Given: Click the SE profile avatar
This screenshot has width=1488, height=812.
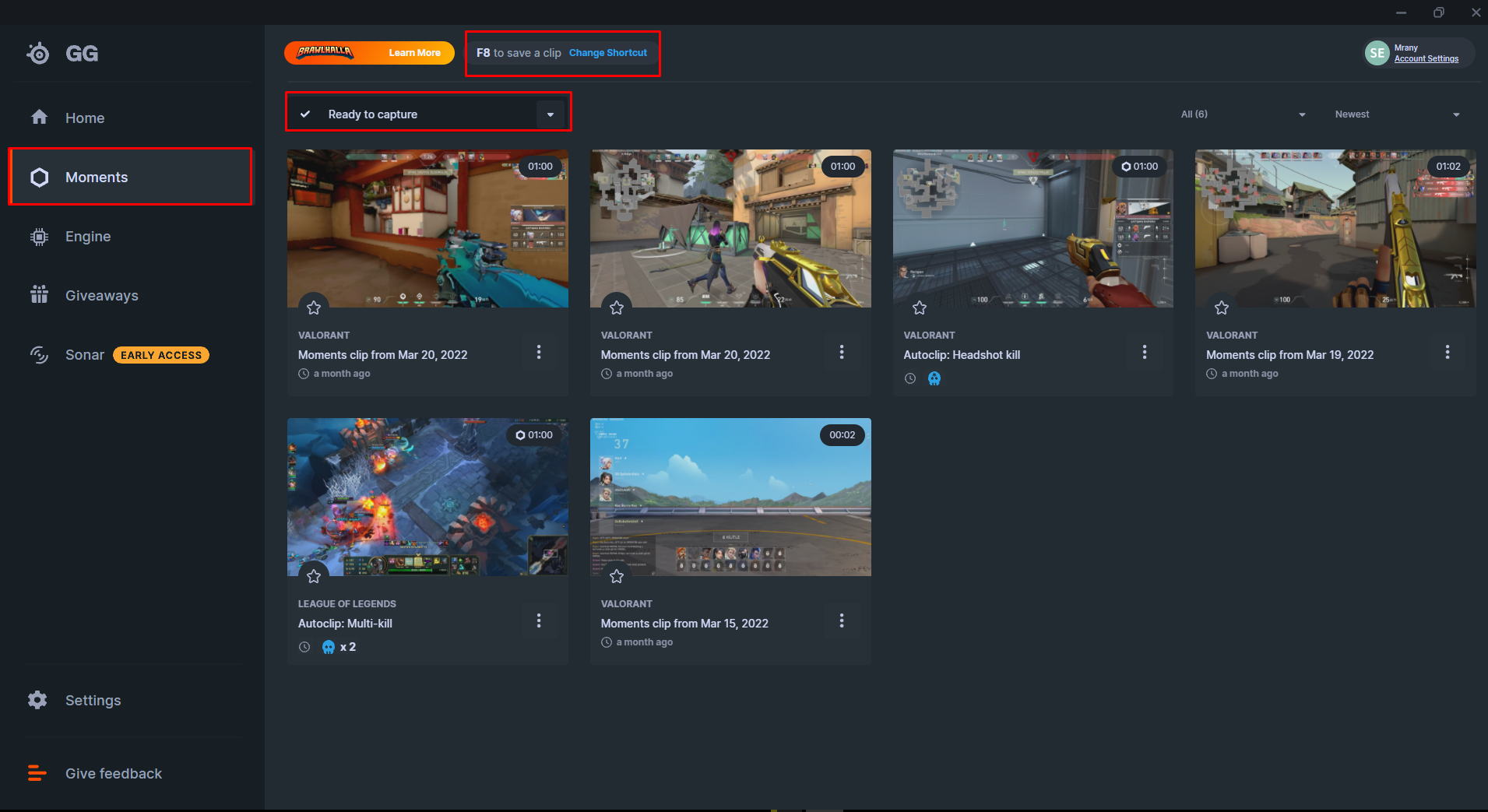Looking at the screenshot, I should [x=1377, y=53].
